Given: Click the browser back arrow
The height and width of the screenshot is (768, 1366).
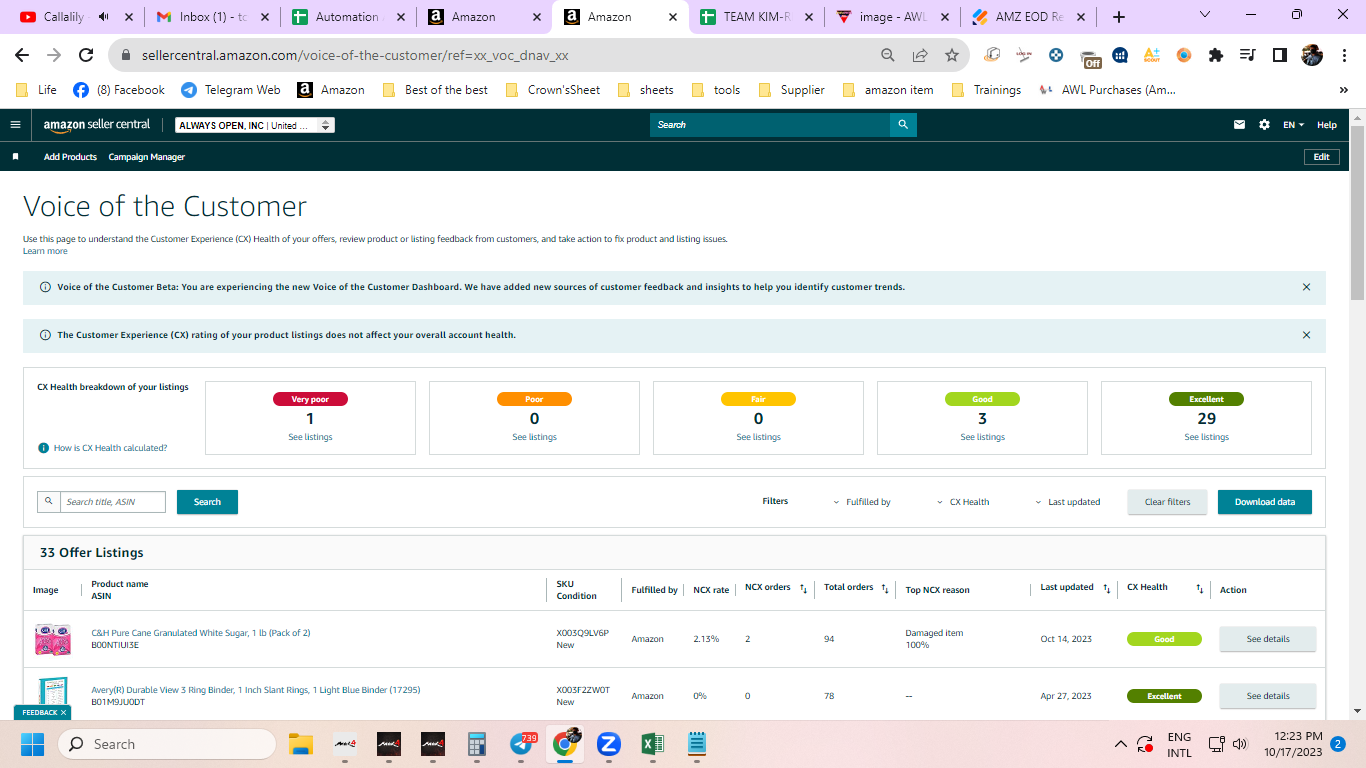Looking at the screenshot, I should pyautogui.click(x=22, y=55).
